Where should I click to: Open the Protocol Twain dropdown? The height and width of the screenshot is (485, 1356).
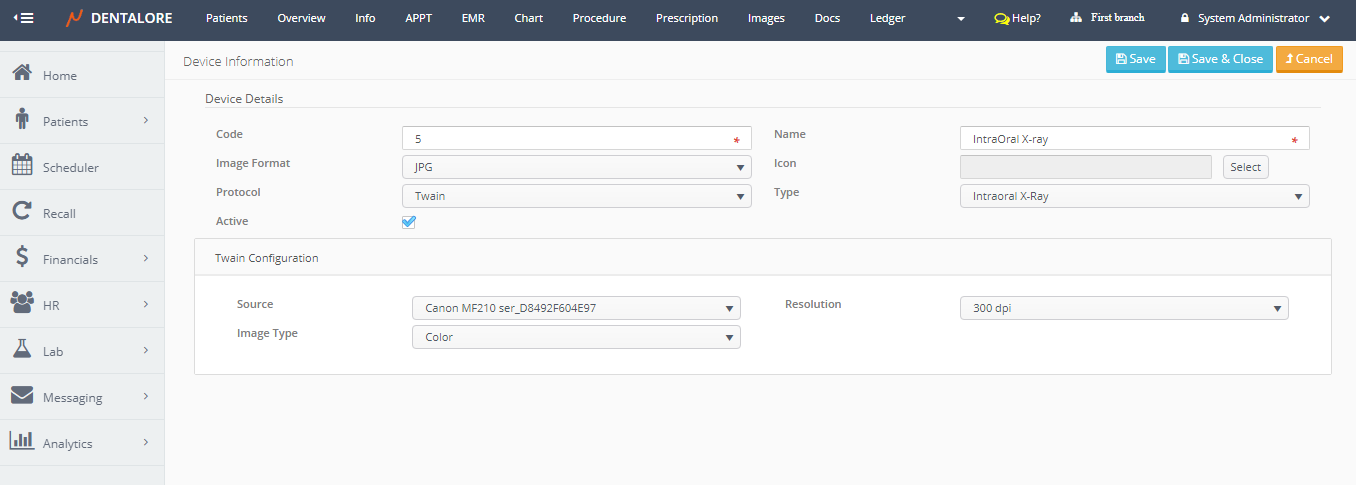click(576, 196)
